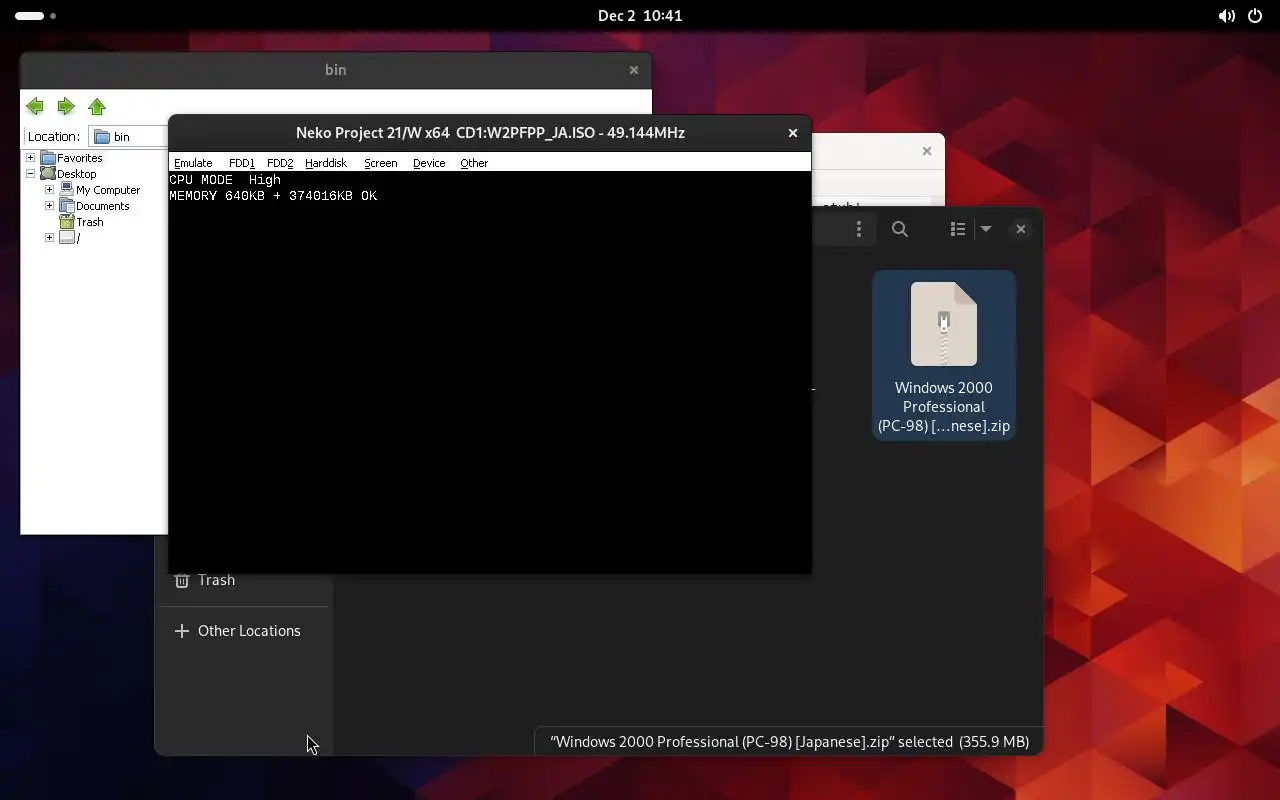Open the Harddisk menu
Viewport: 1280px width, 800px height.
tap(326, 163)
